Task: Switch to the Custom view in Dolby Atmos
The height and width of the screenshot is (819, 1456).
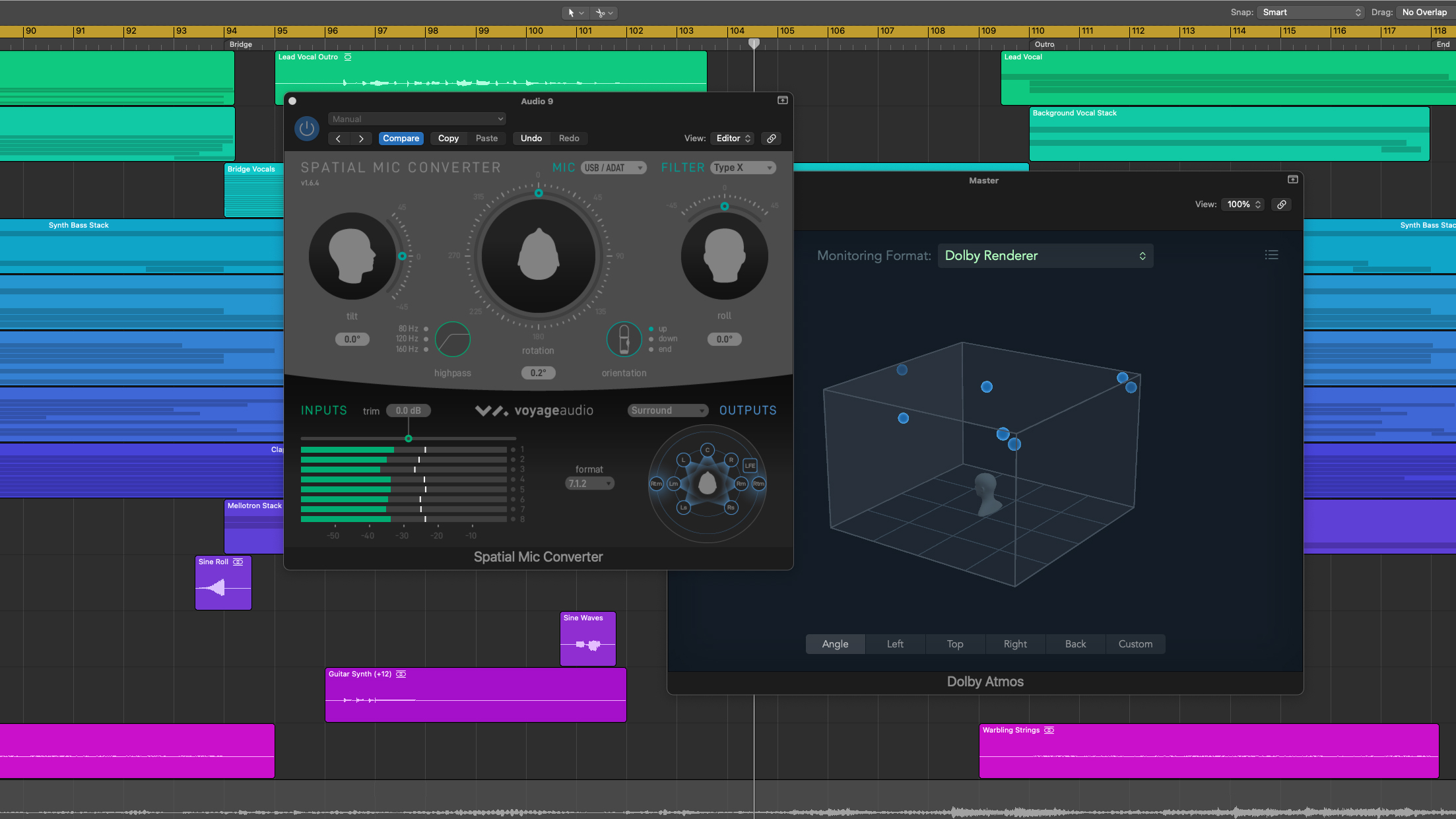Action: pyautogui.click(x=1135, y=643)
